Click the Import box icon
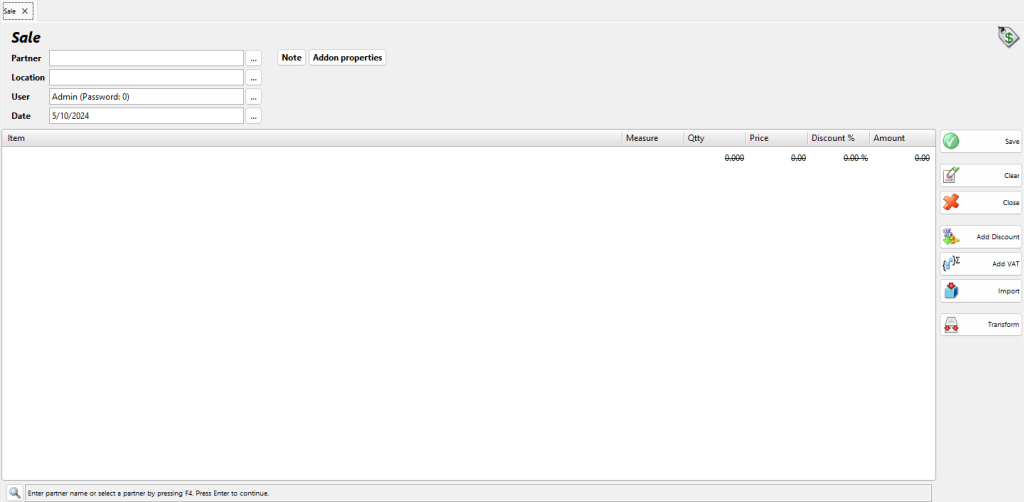 pyautogui.click(x=951, y=291)
